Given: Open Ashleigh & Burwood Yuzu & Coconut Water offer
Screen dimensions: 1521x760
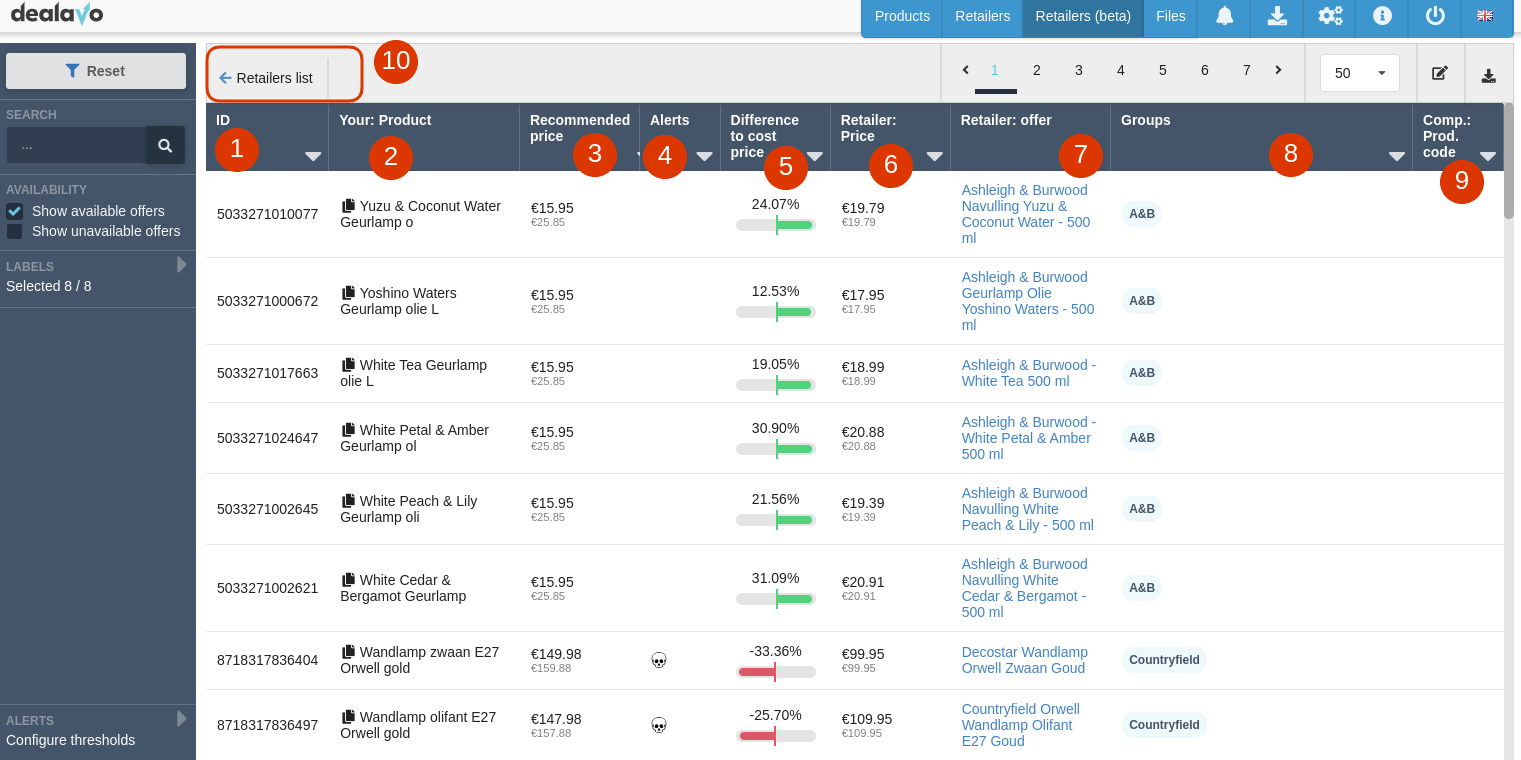Looking at the screenshot, I should (1026, 214).
